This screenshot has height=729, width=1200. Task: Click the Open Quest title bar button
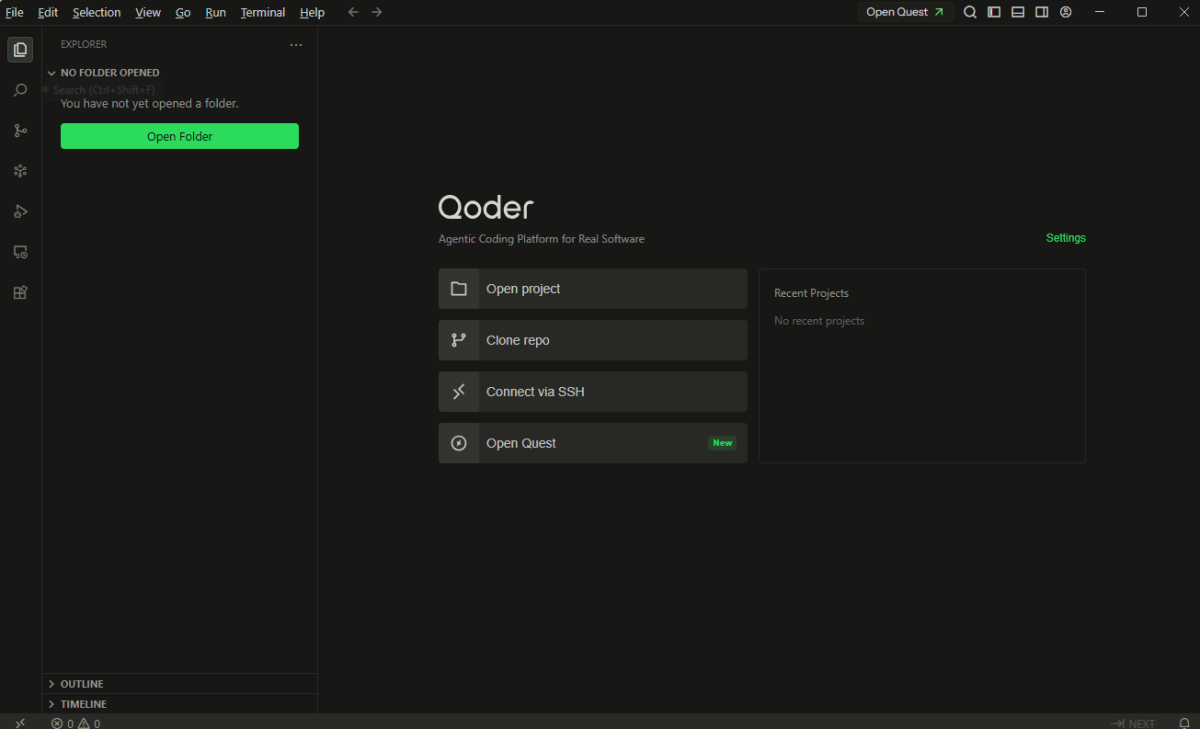pos(904,12)
